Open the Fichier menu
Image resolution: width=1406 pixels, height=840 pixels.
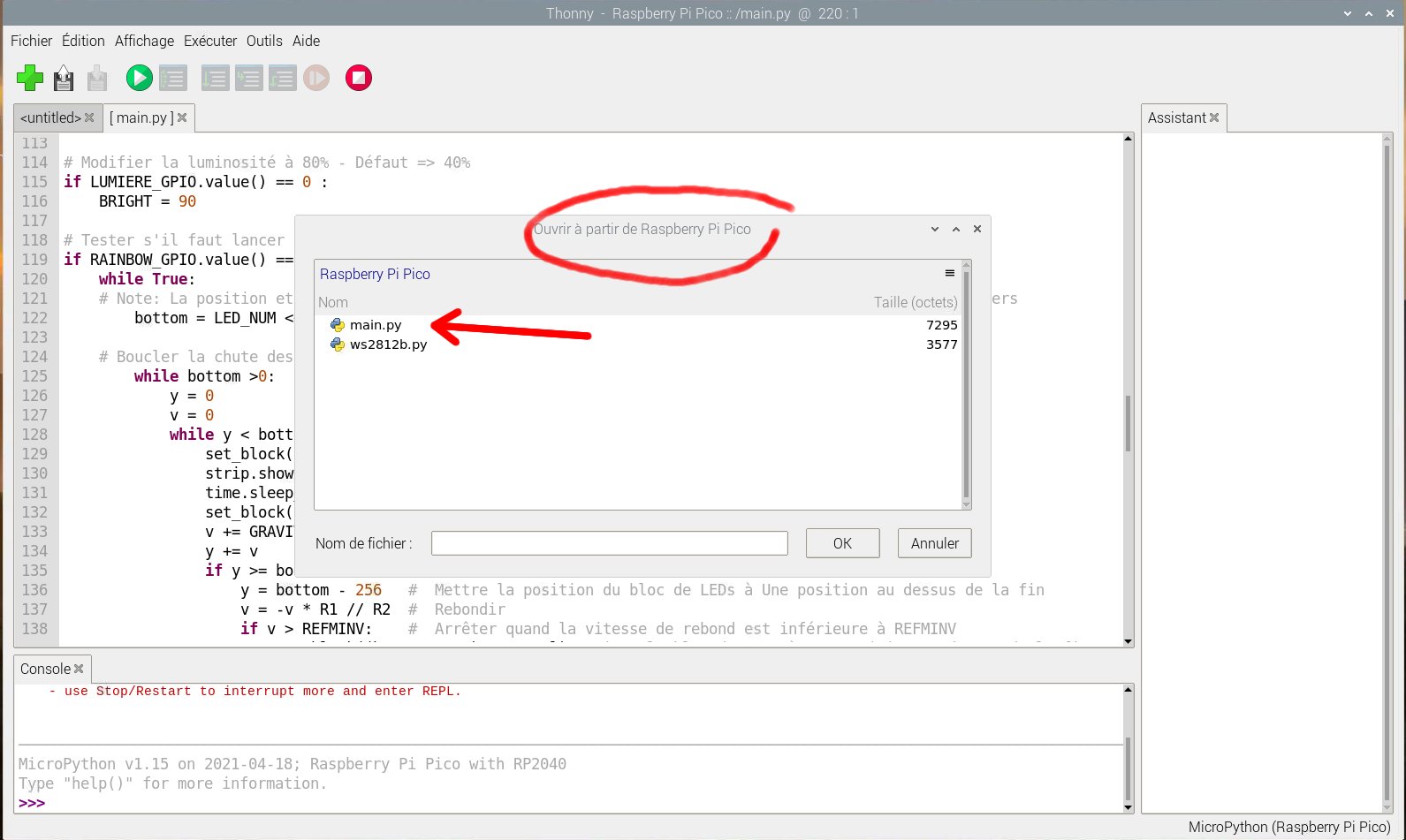point(31,41)
